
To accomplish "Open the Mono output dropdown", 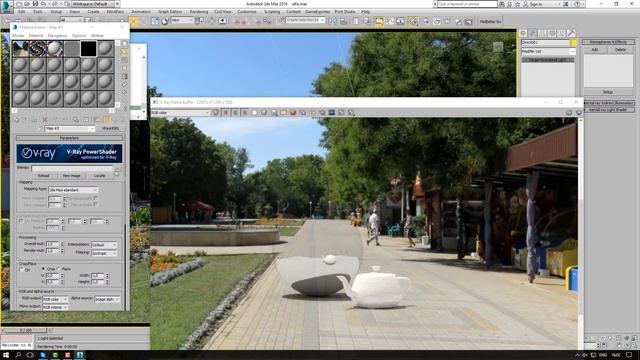I will coord(55,307).
